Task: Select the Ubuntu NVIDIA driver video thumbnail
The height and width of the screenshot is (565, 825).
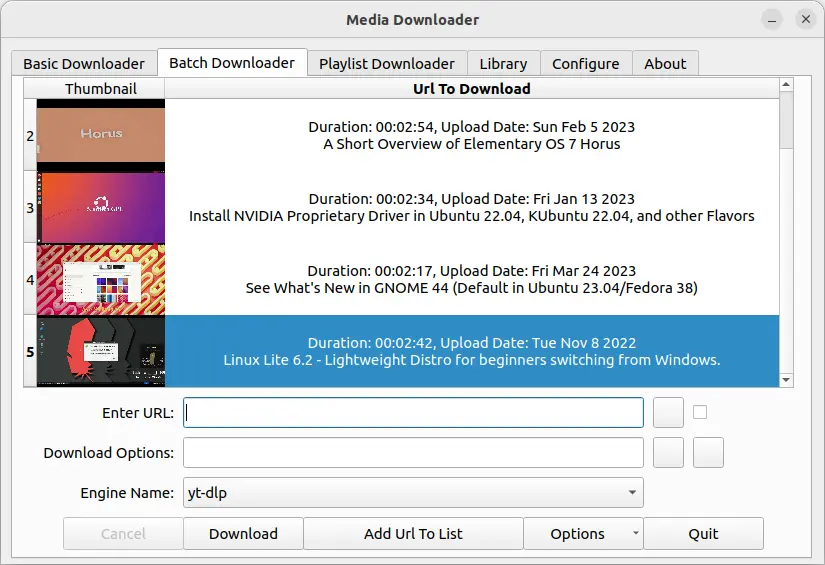Action: coord(101,207)
